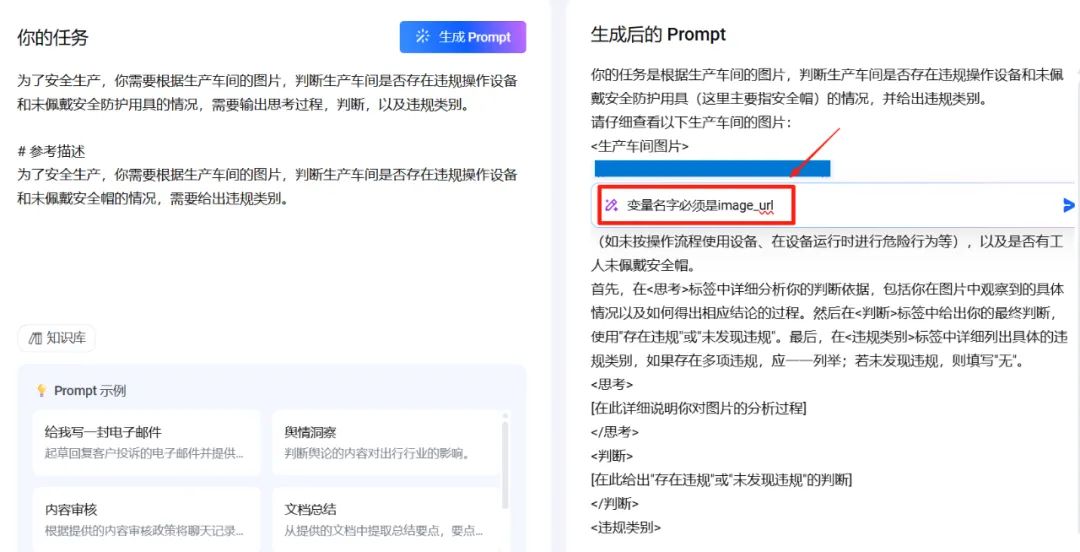Click the opening <判断> tag line

612,456
